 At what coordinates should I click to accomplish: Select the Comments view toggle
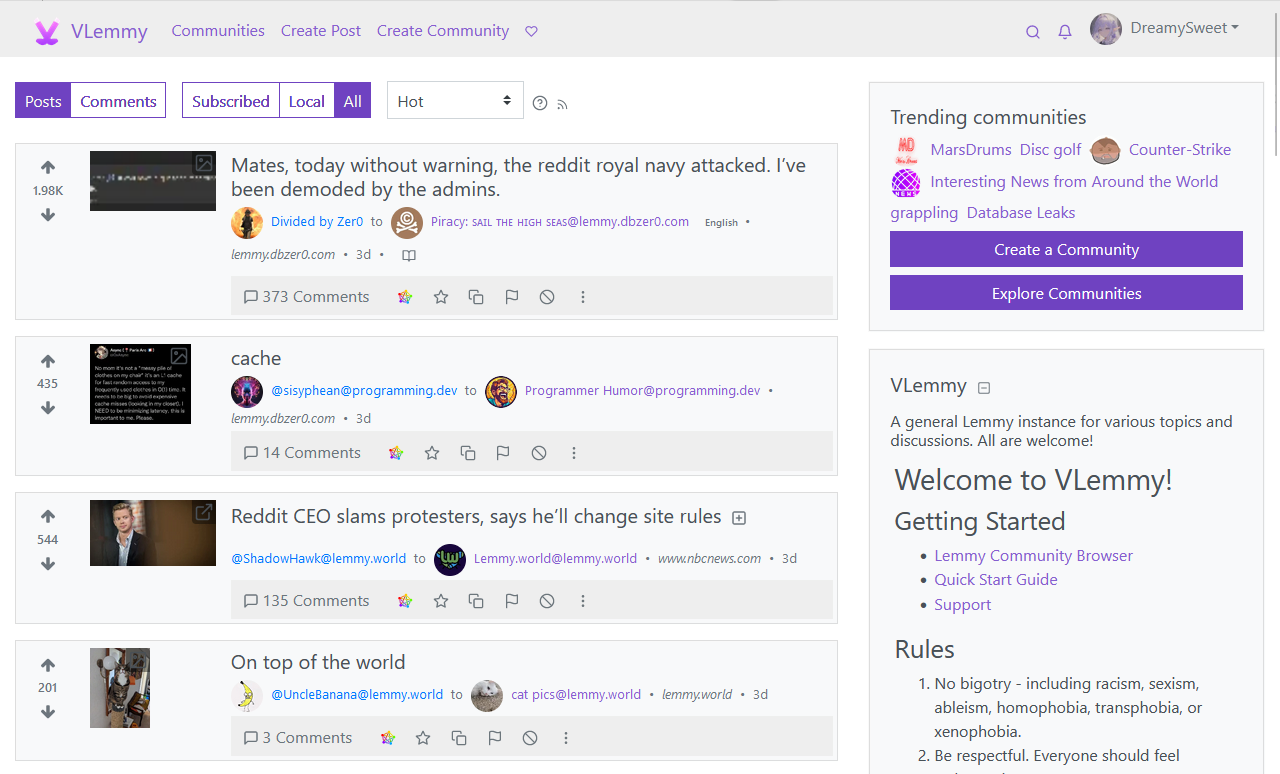[x=118, y=101]
